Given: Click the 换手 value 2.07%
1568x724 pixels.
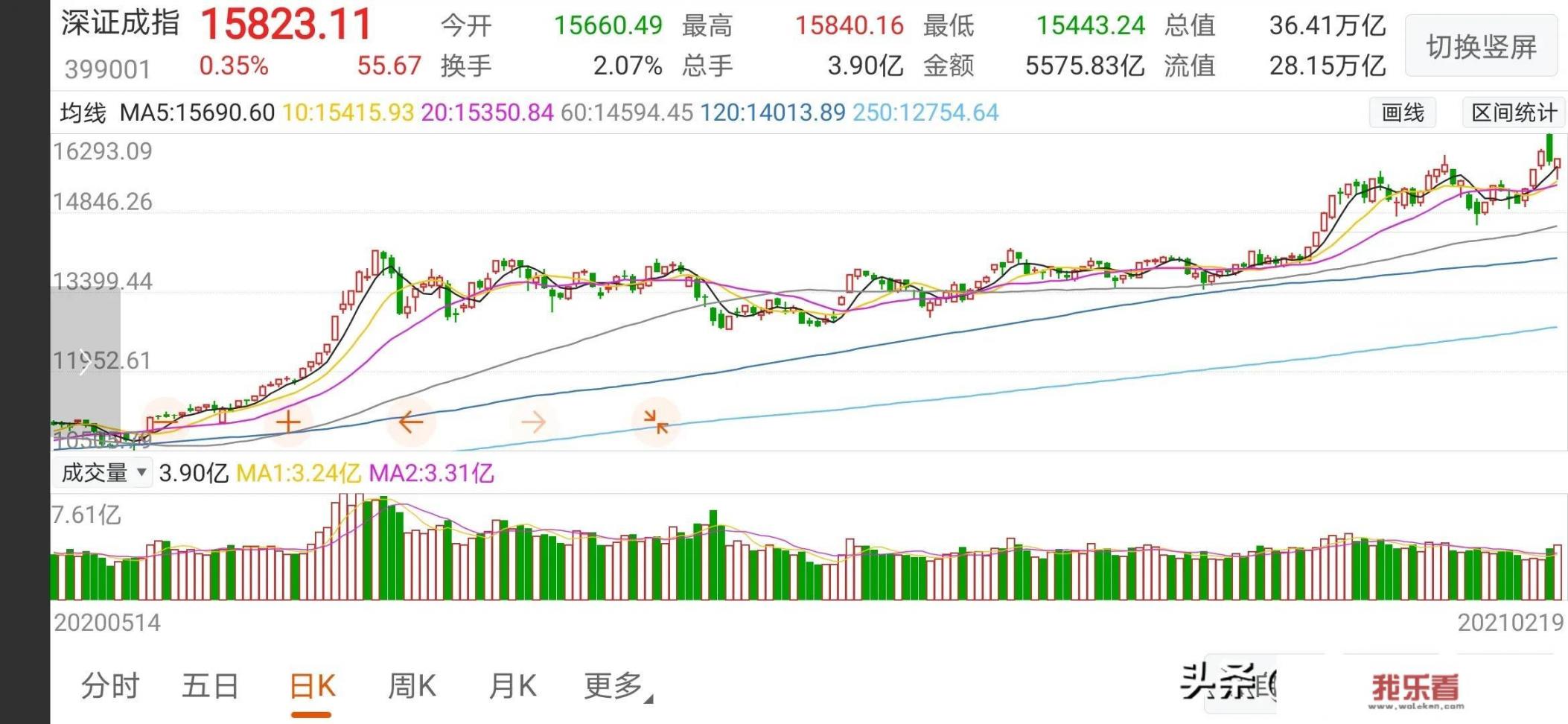Looking at the screenshot, I should (628, 66).
